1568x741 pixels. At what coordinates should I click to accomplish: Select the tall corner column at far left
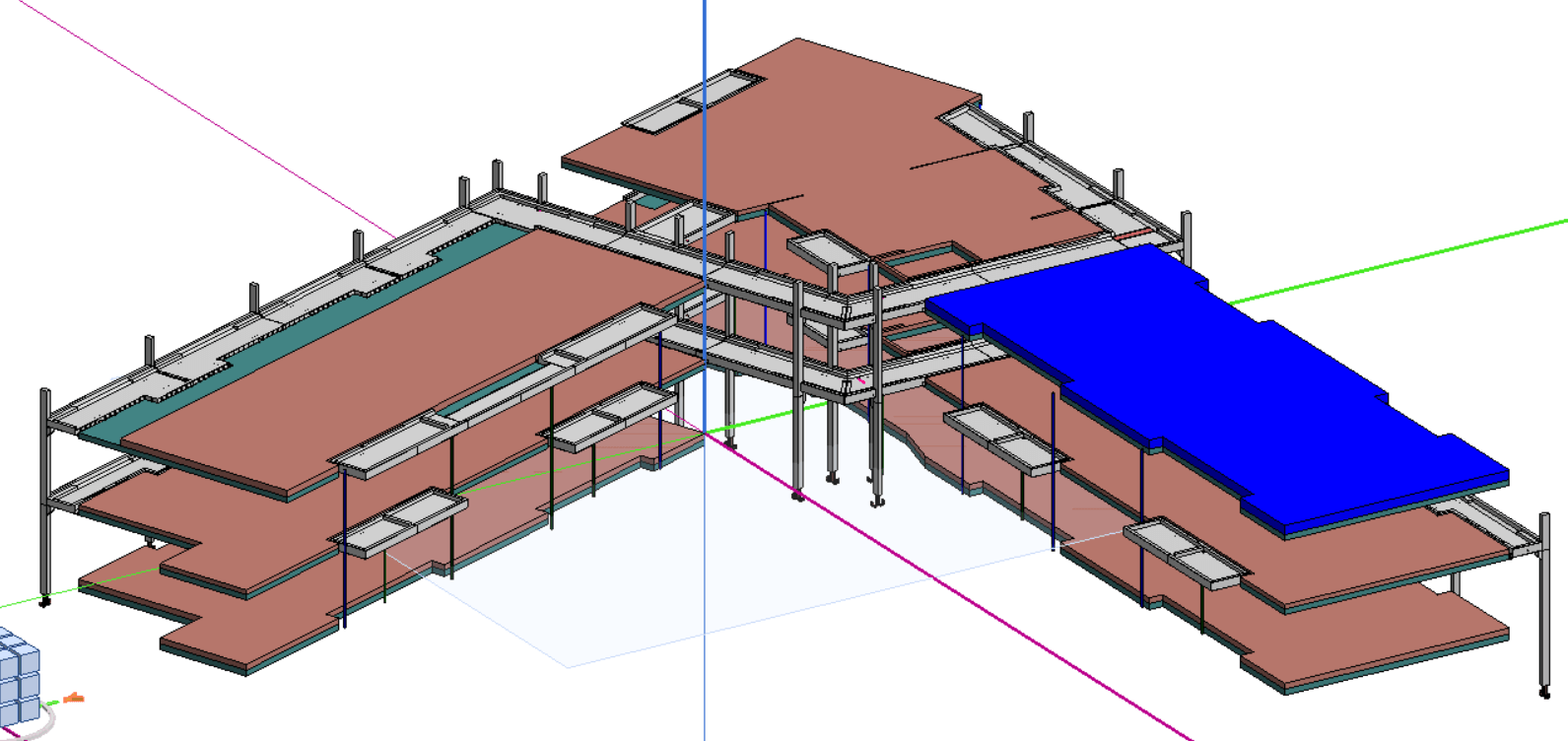pyautogui.click(x=45, y=493)
